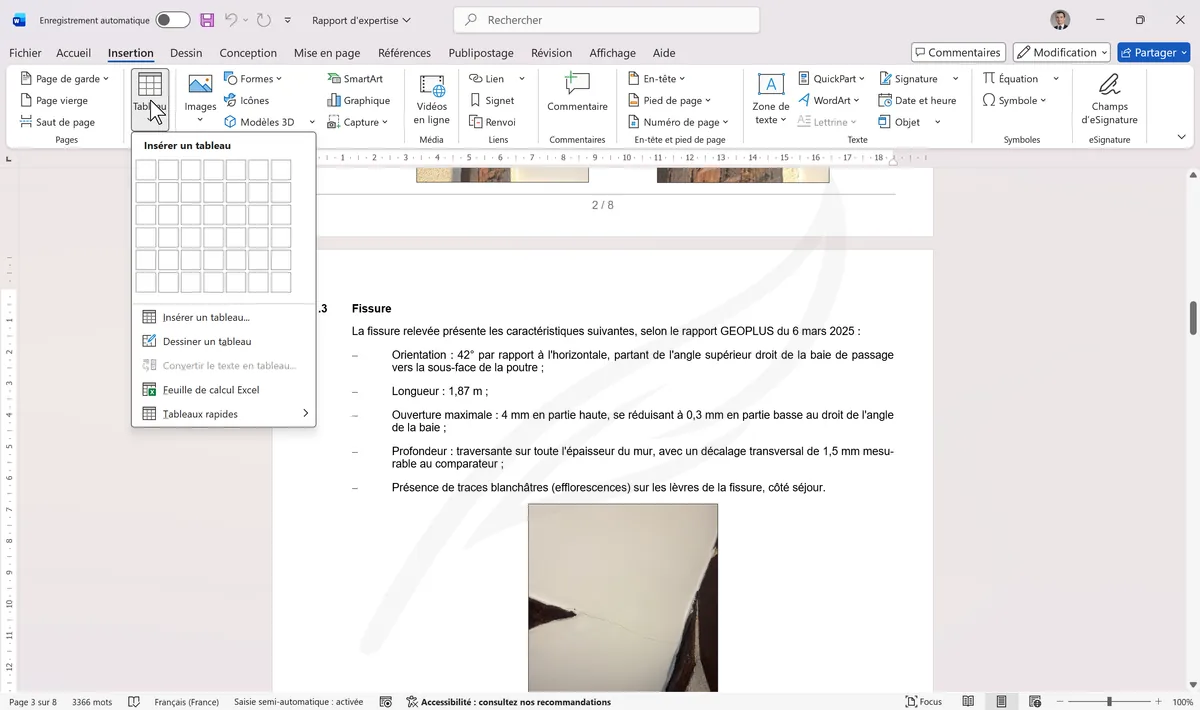Insert a Zone de texte
Image resolution: width=1200 pixels, height=710 pixels.
pyautogui.click(x=769, y=98)
